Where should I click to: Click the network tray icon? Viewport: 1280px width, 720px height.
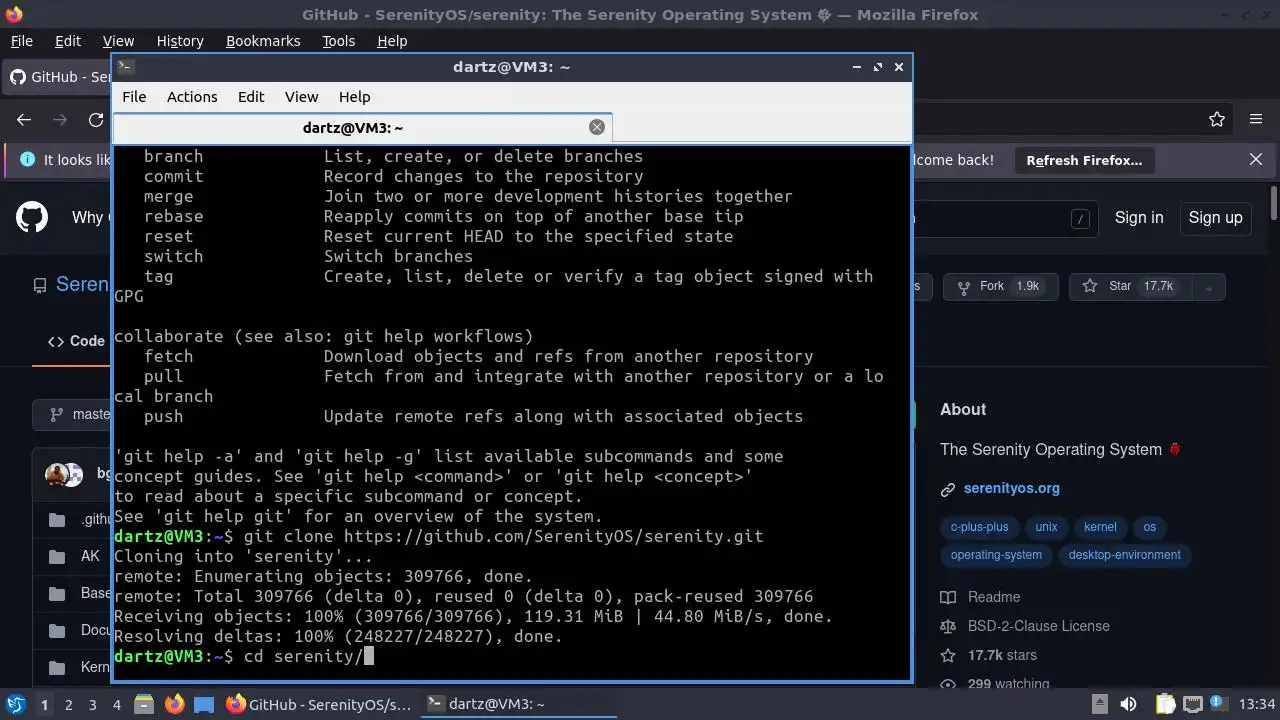[x=1192, y=705]
